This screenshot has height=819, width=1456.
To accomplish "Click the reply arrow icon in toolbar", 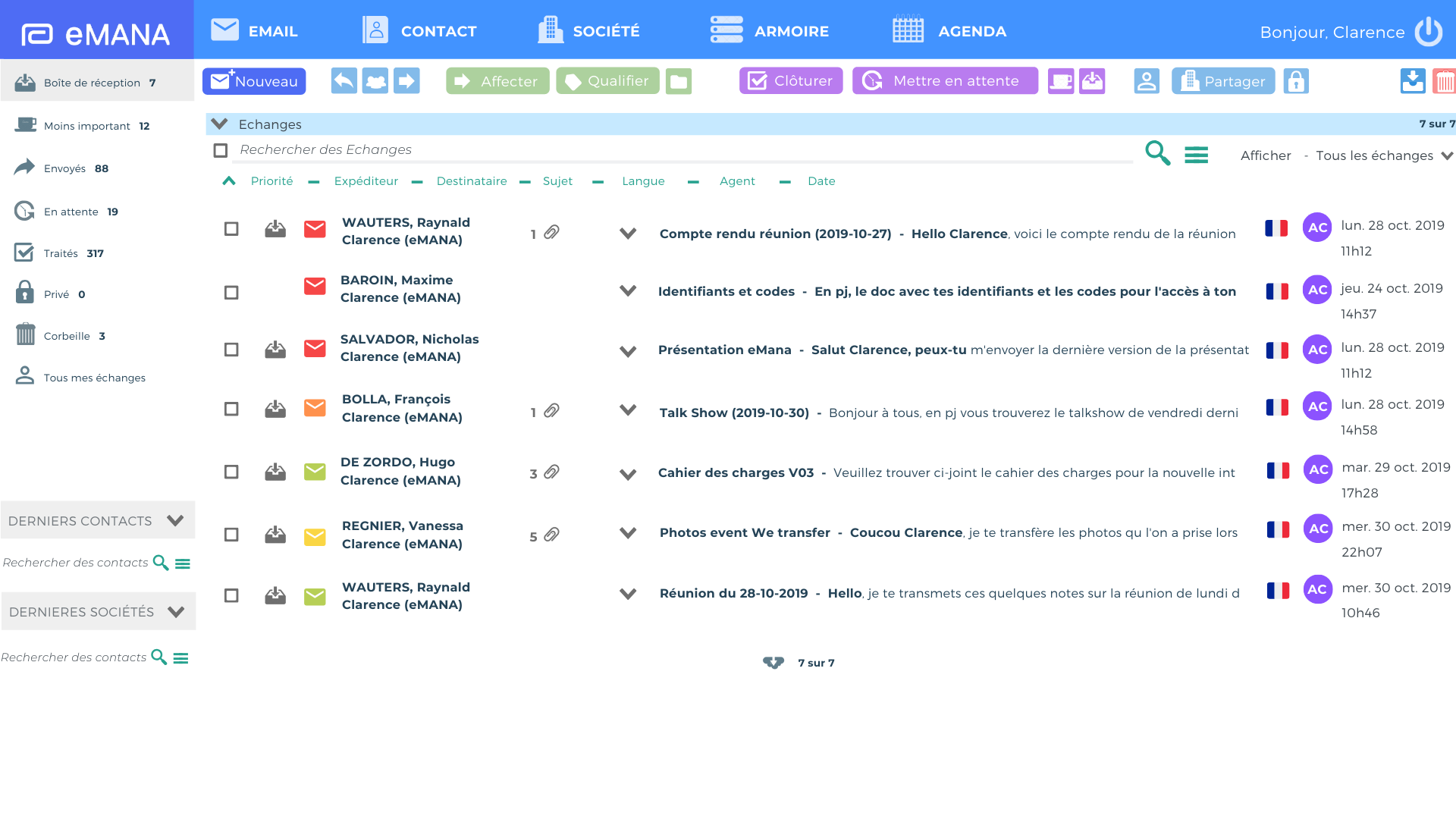I will [344, 81].
